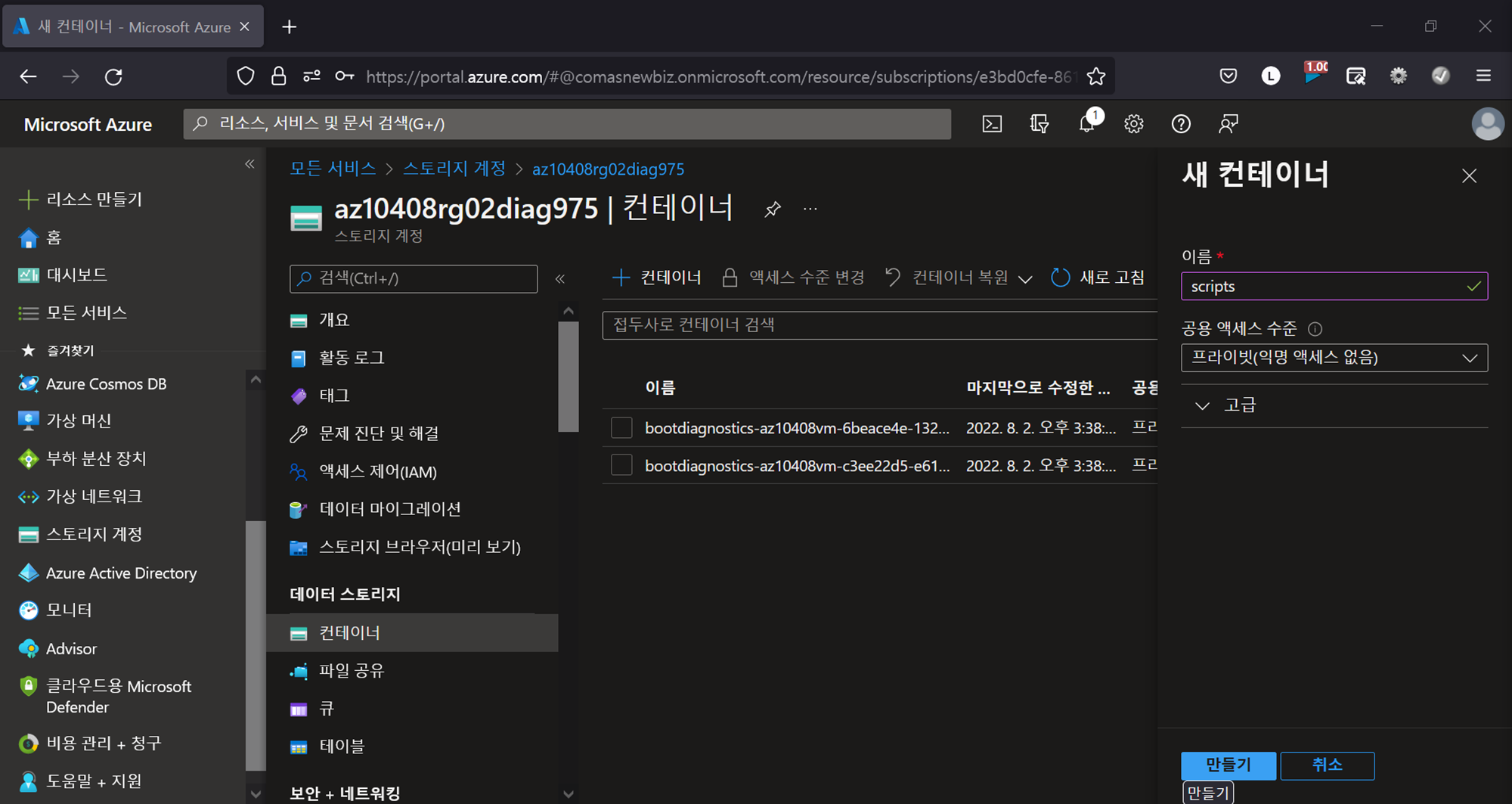This screenshot has width=1512, height=804.
Task: Click 취소 button
Action: pos(1327,765)
